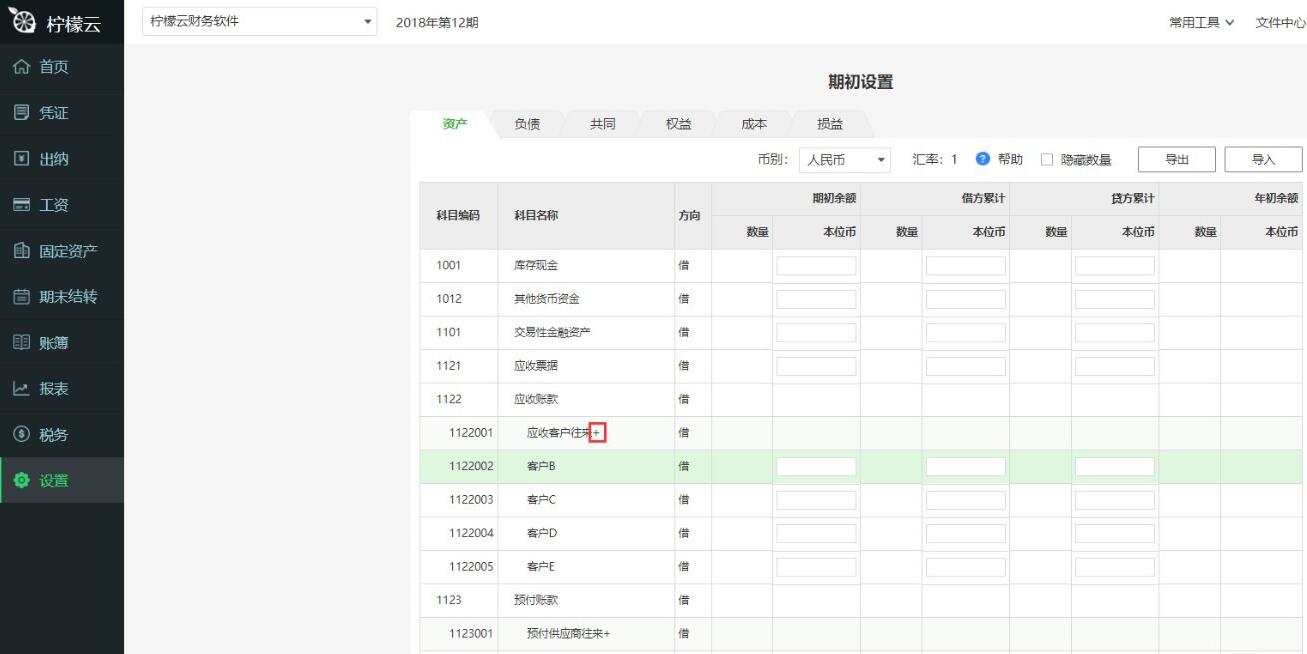Switch to the 负债 tab
Viewport: 1307px width, 654px height.
527,124
